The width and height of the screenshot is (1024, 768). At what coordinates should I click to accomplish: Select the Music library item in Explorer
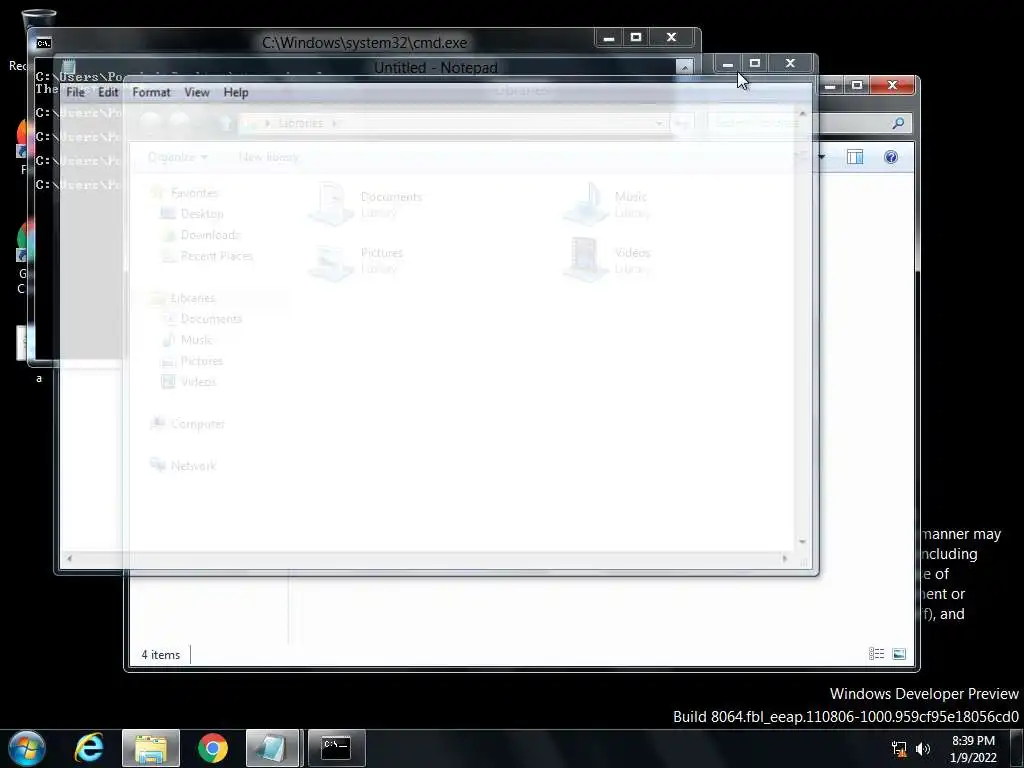click(x=606, y=204)
